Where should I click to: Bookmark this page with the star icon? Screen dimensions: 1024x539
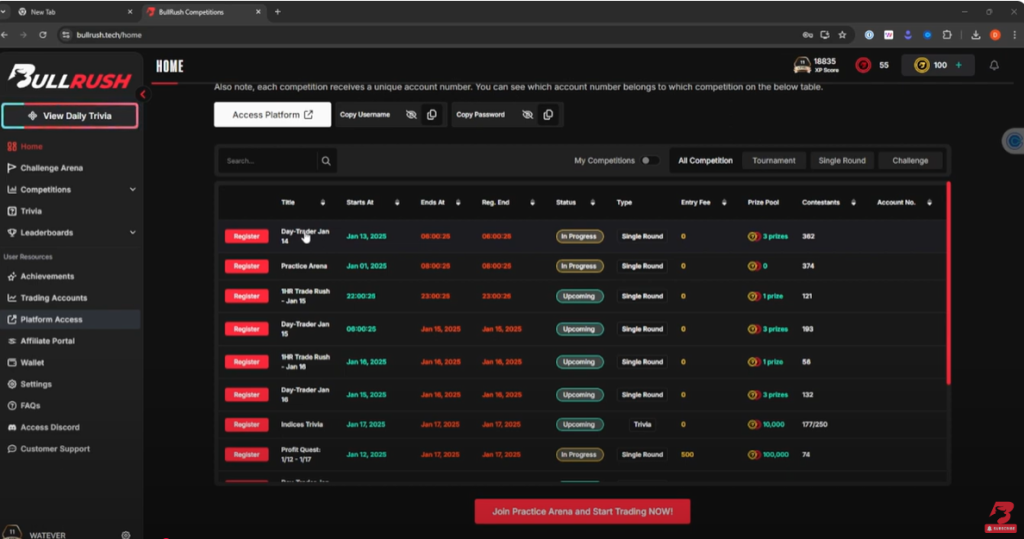(x=842, y=35)
